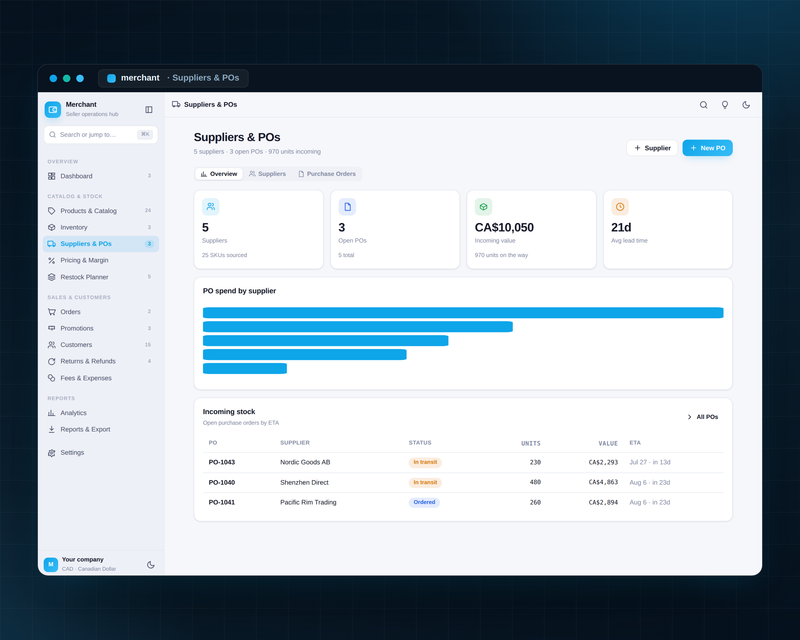The height and width of the screenshot is (640, 800).
Task: Open Fees & Expenses item
Action: [101, 378]
